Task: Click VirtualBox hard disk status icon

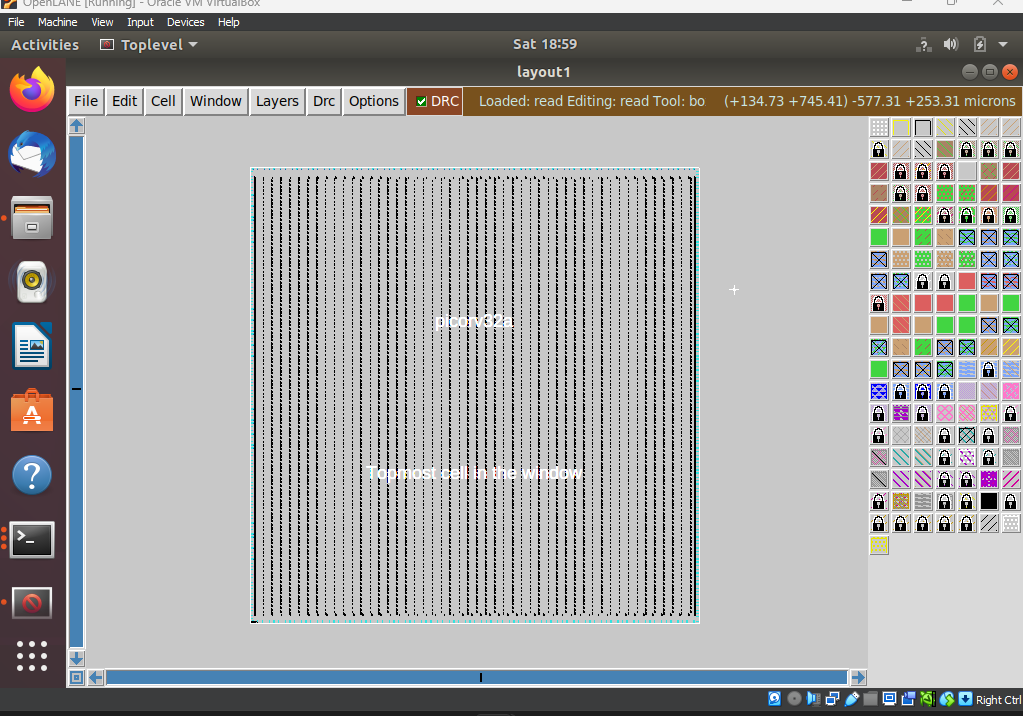Action: pyautogui.click(x=774, y=698)
